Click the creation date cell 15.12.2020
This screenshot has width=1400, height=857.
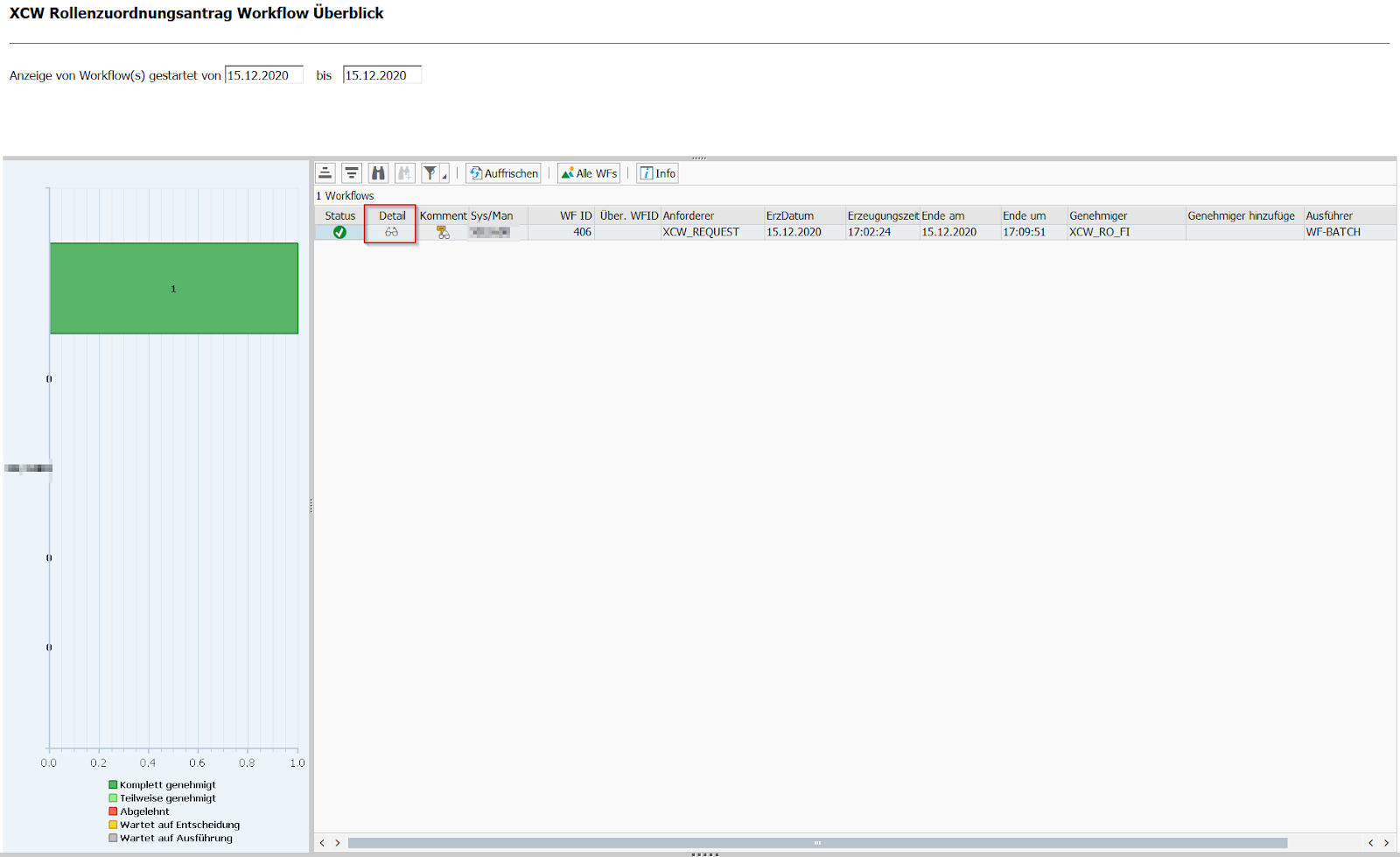tap(805, 232)
